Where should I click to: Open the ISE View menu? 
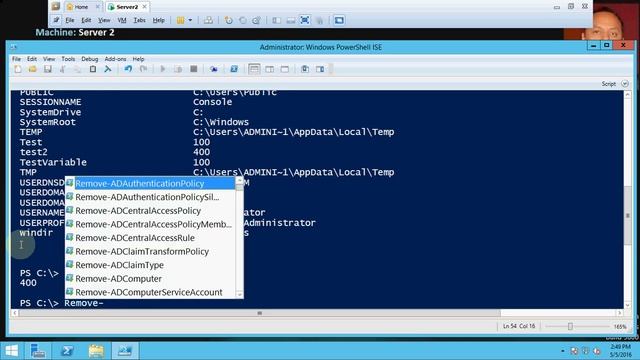pos(49,59)
